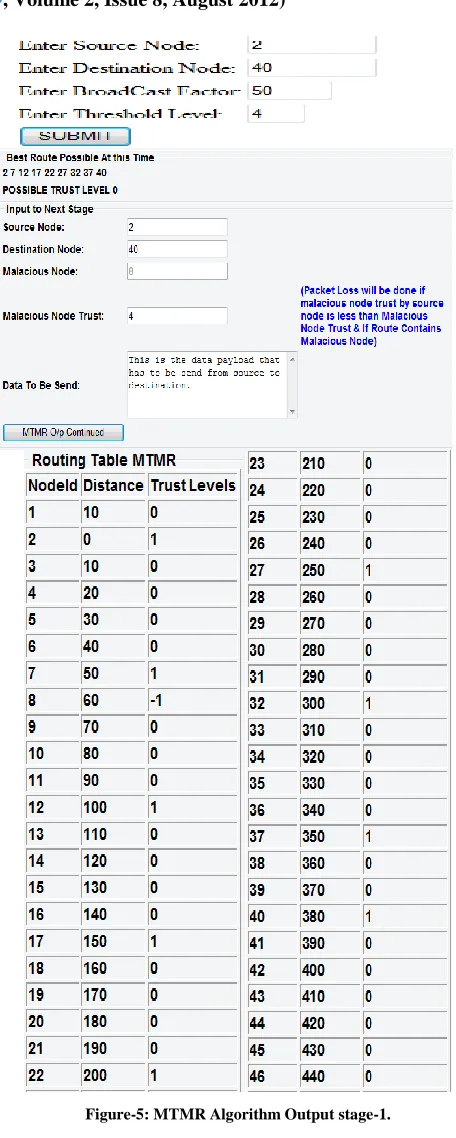Click distance value 200 for node 22
This screenshot has height=1138, width=456.
coord(95,1076)
